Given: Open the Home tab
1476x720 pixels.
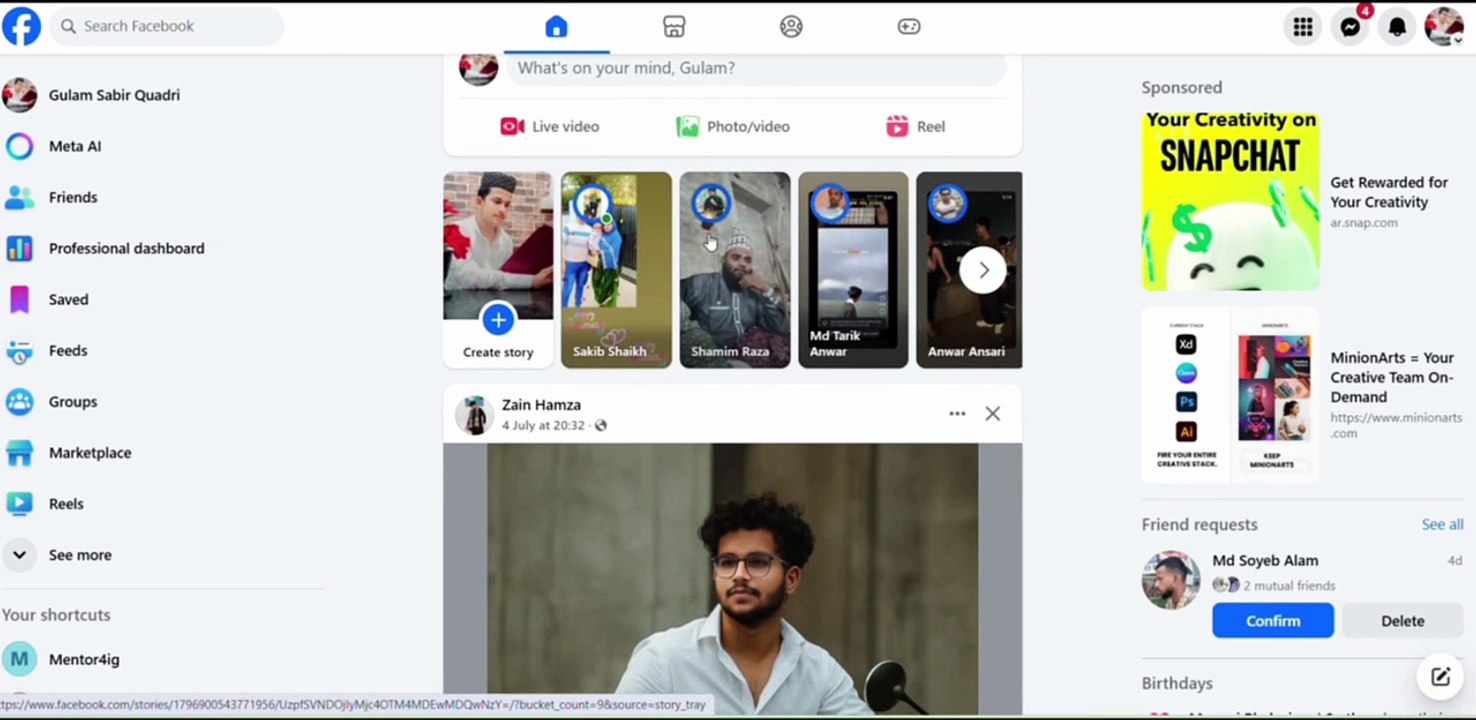Looking at the screenshot, I should point(556,27).
